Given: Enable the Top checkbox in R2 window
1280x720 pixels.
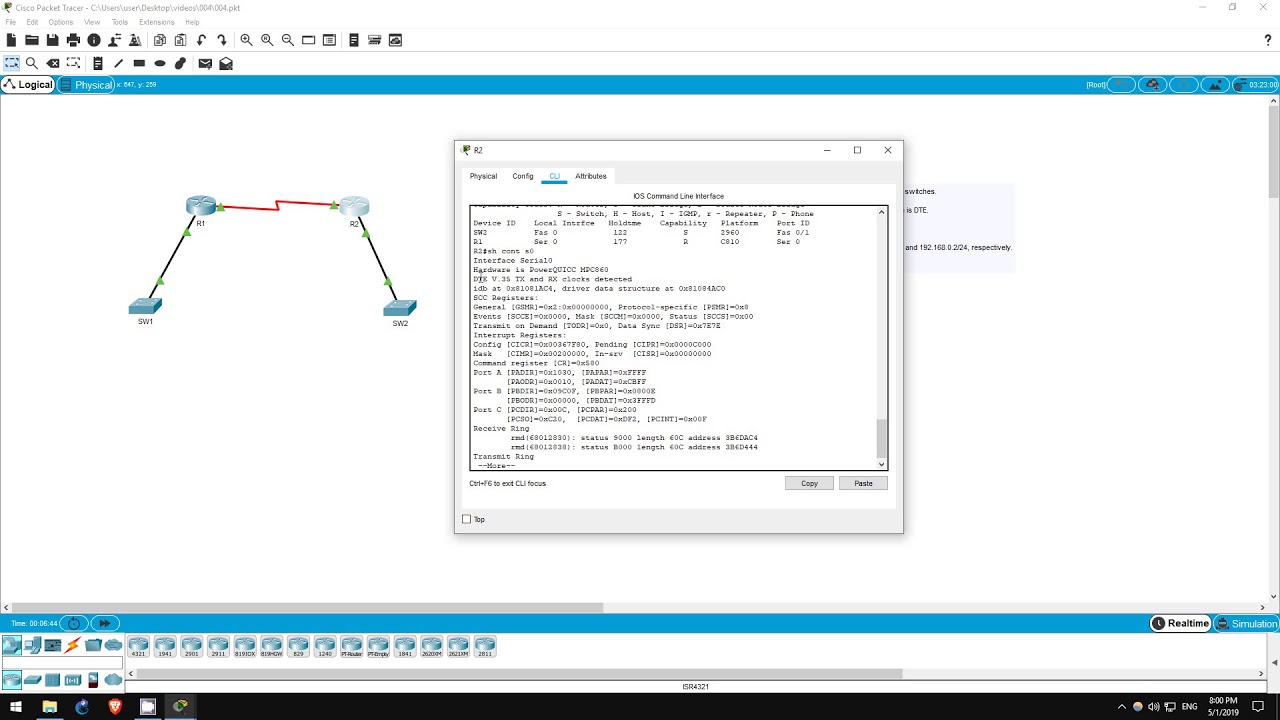Looking at the screenshot, I should (x=466, y=519).
